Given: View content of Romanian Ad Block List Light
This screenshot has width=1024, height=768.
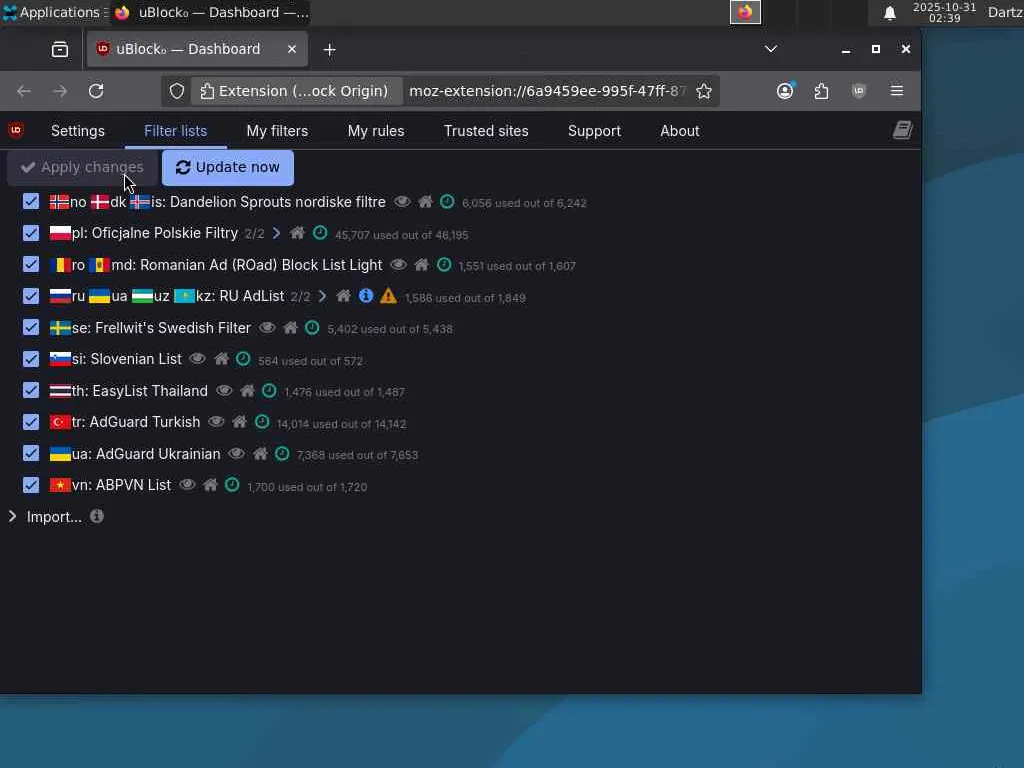Looking at the screenshot, I should [x=398, y=264].
